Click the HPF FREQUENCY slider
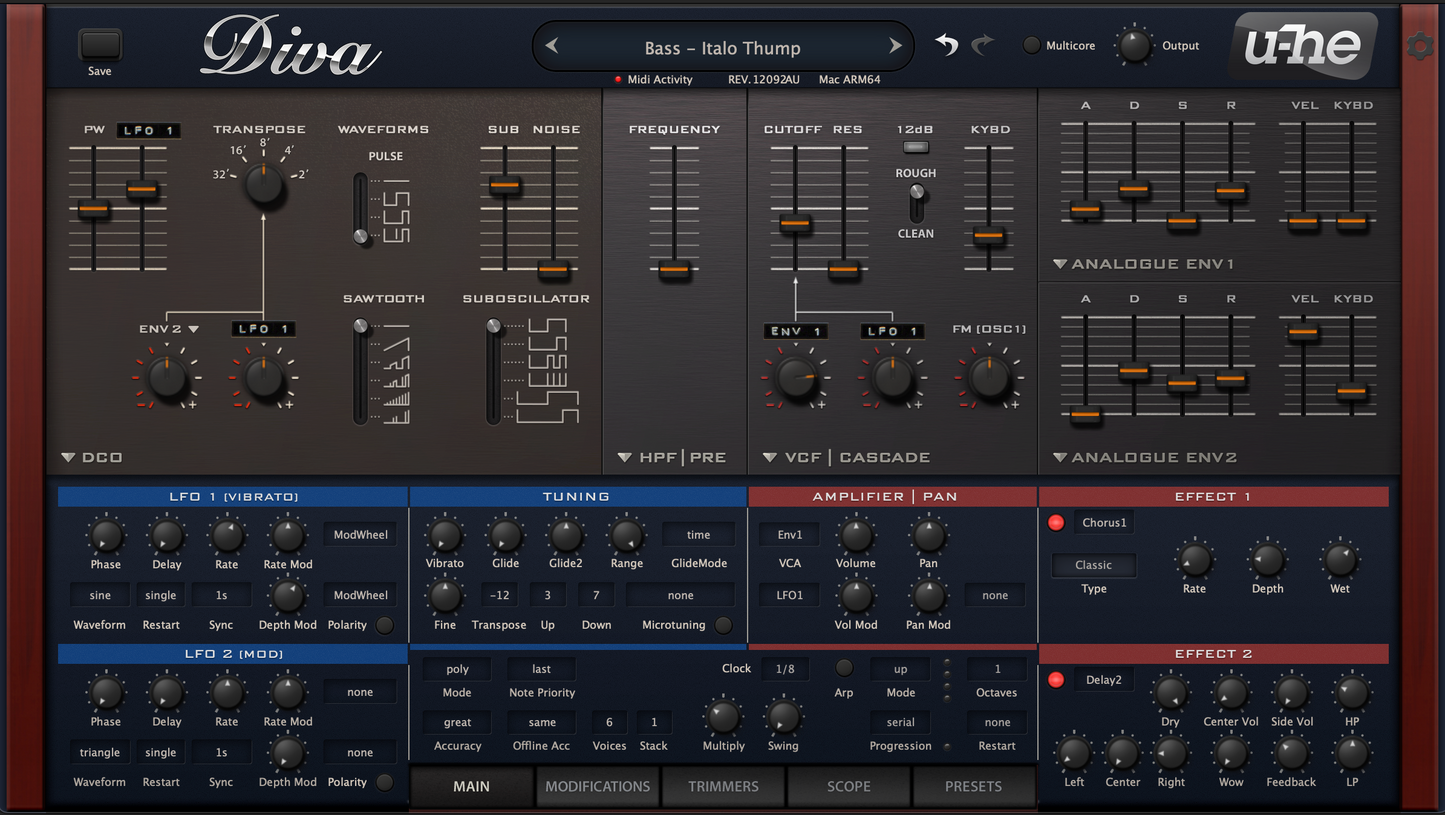This screenshot has height=815, width=1445. [674, 269]
